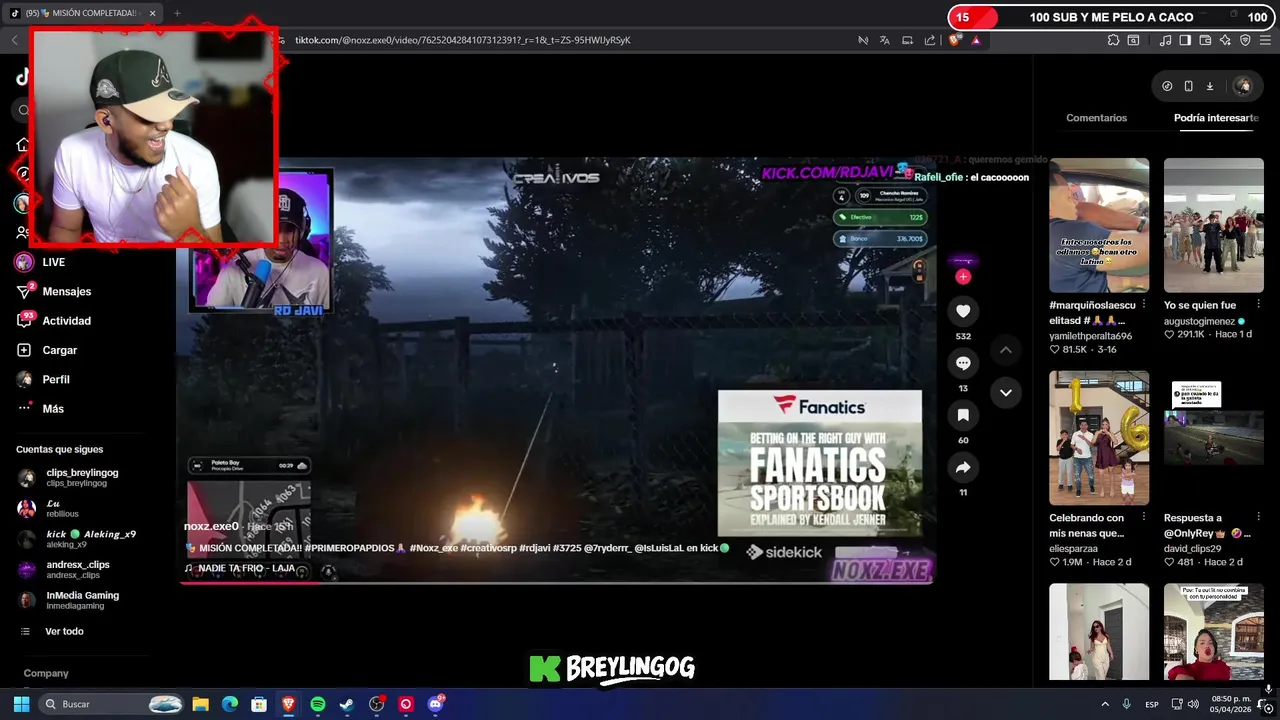1280x720 pixels.
Task: Click the download desktop app icon
Action: [1210, 86]
